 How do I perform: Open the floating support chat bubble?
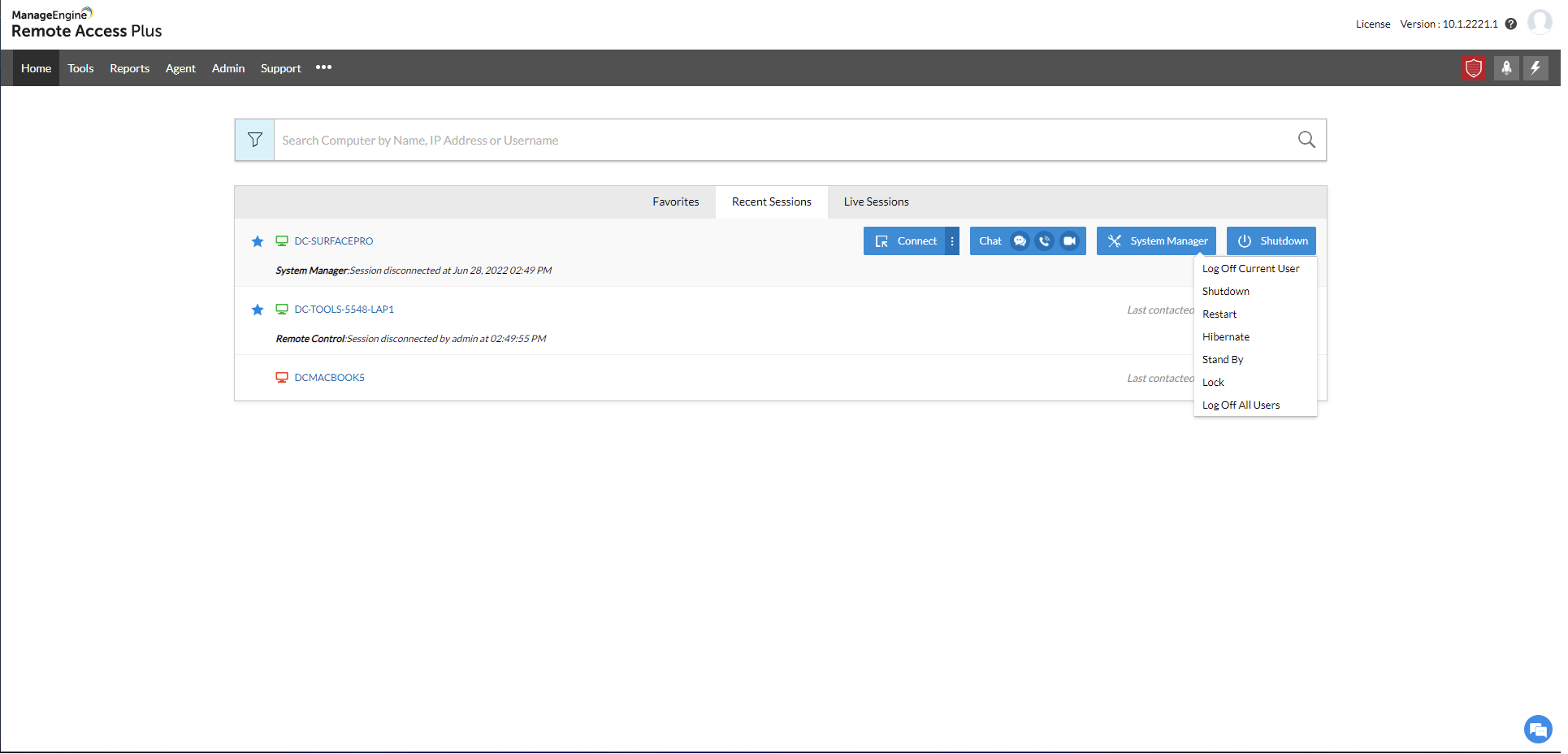tap(1537, 730)
